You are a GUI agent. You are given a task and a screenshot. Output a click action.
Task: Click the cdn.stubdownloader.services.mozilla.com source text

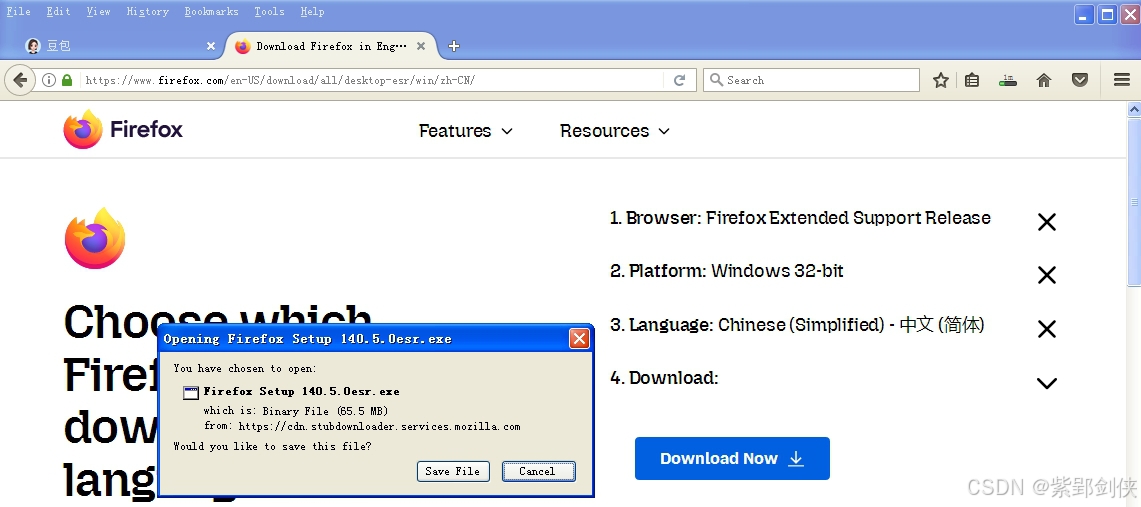[x=379, y=426]
